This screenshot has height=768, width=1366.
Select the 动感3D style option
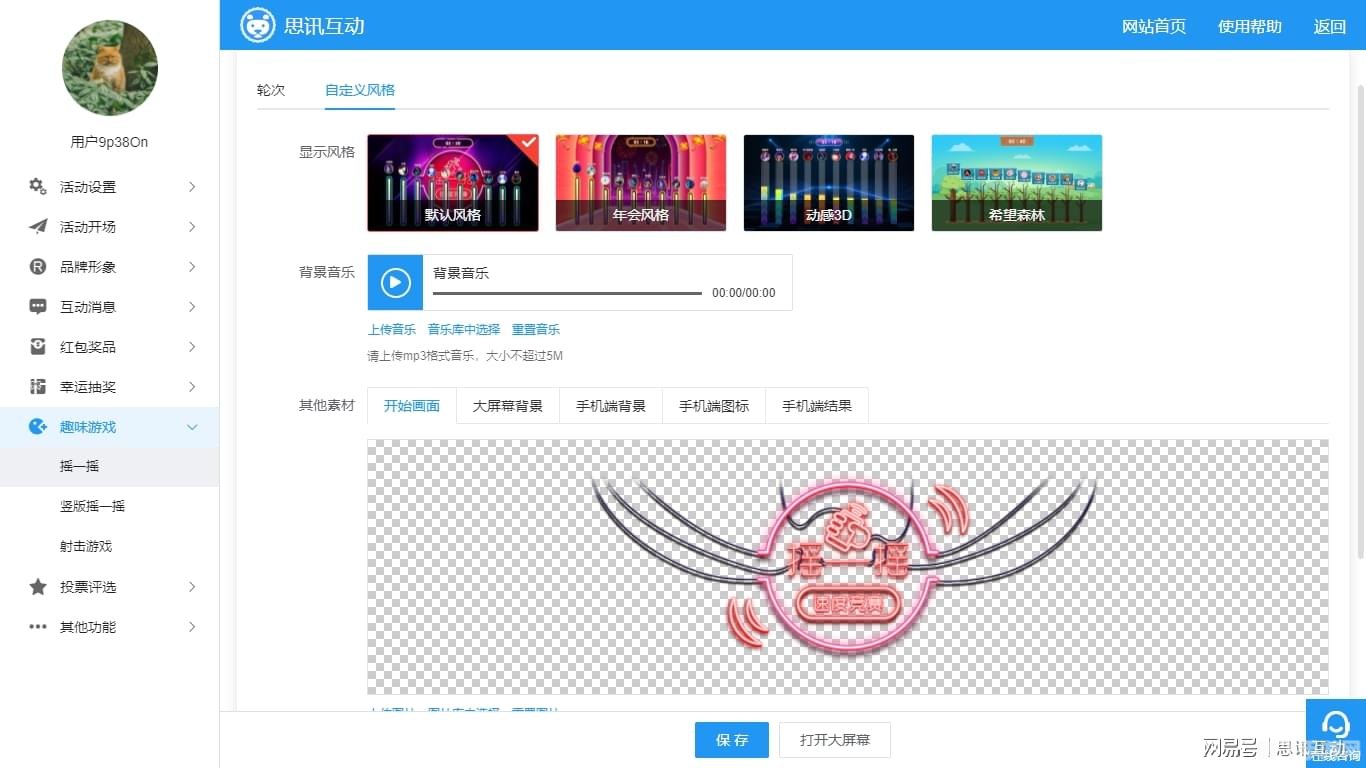coord(828,182)
